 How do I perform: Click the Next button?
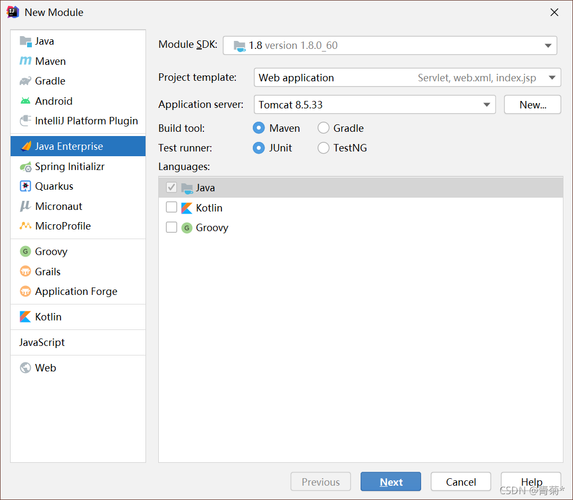click(391, 482)
